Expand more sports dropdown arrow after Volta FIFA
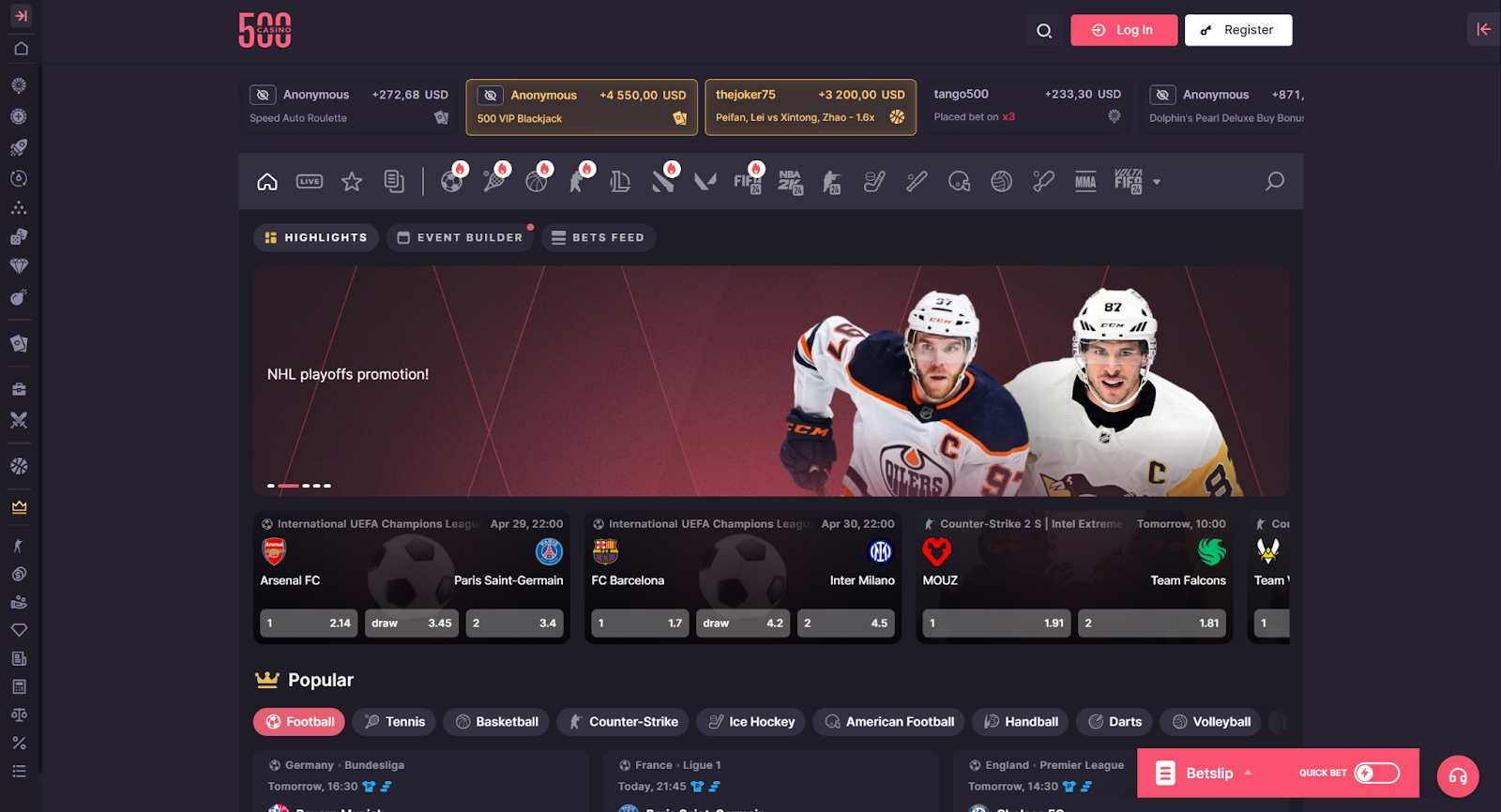 (x=1157, y=182)
